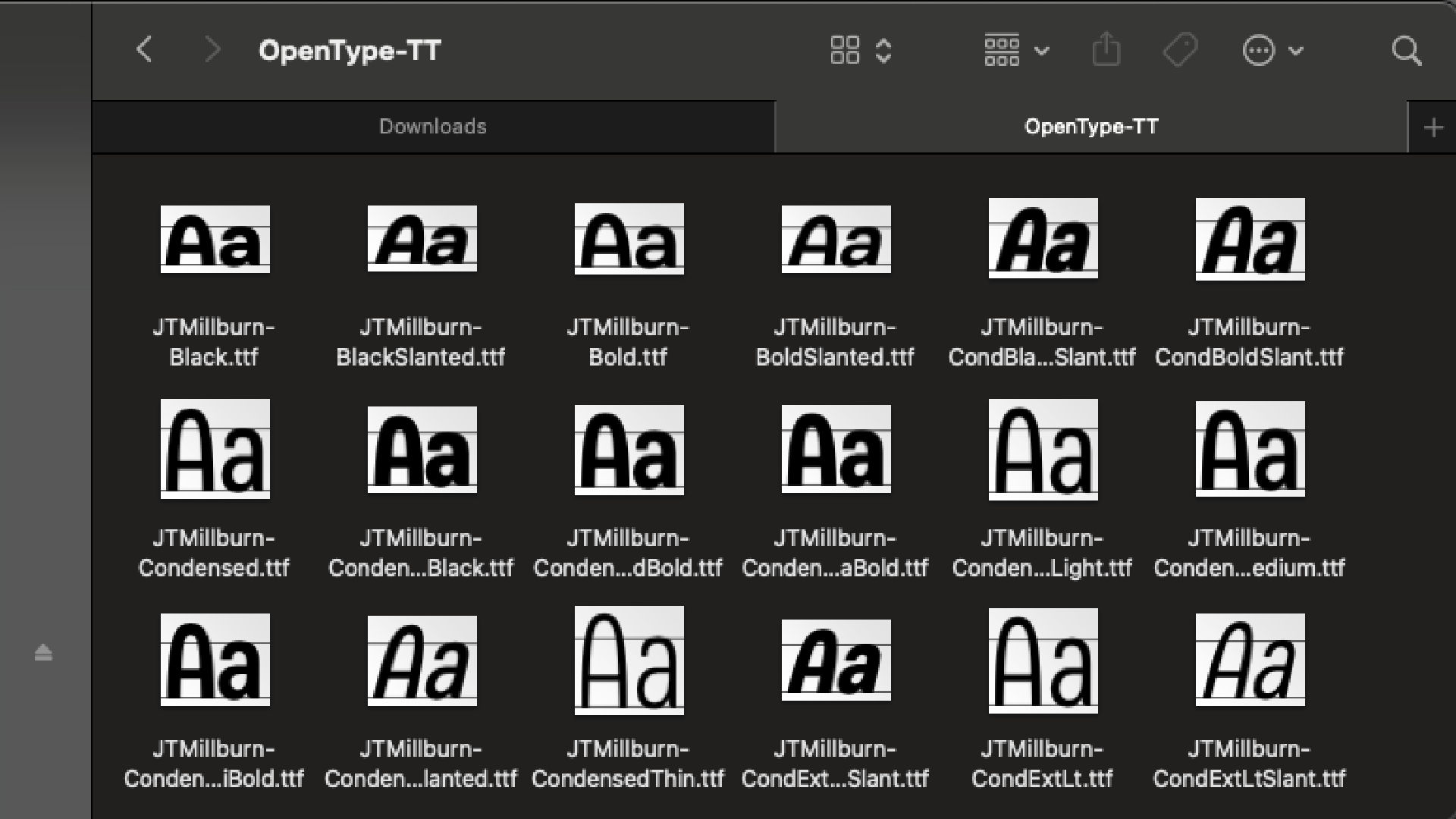
Task: Click the Share toolbar icon
Action: [x=1106, y=49]
